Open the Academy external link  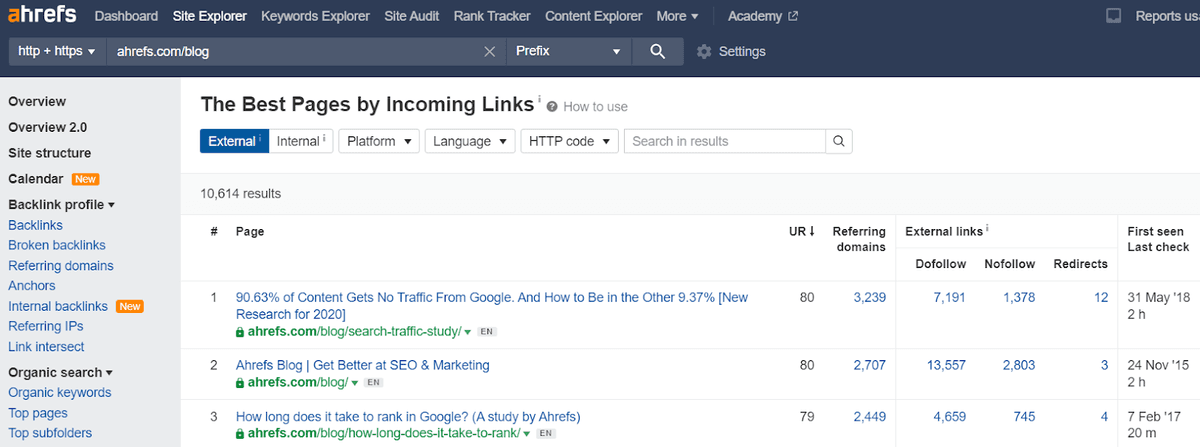(x=763, y=16)
